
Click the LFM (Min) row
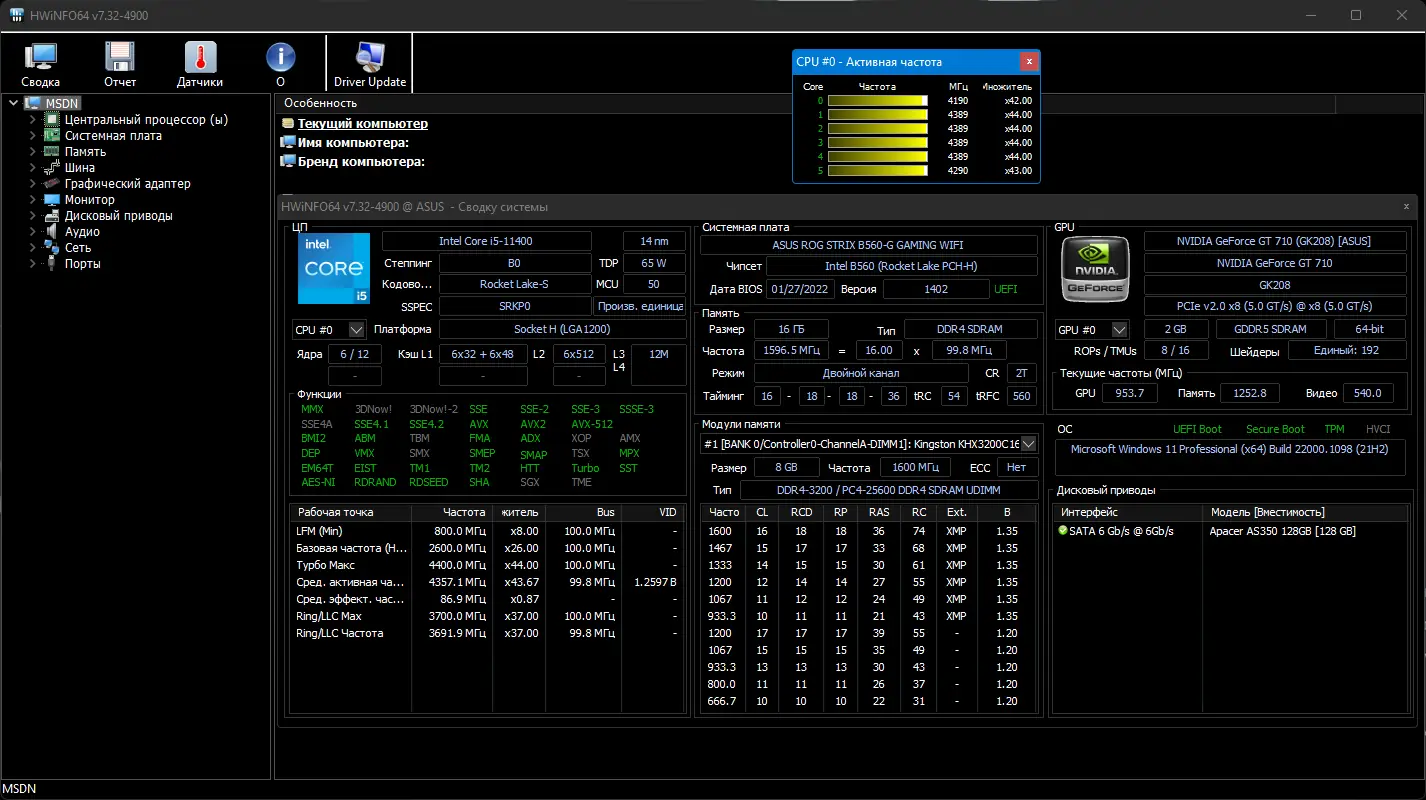487,531
